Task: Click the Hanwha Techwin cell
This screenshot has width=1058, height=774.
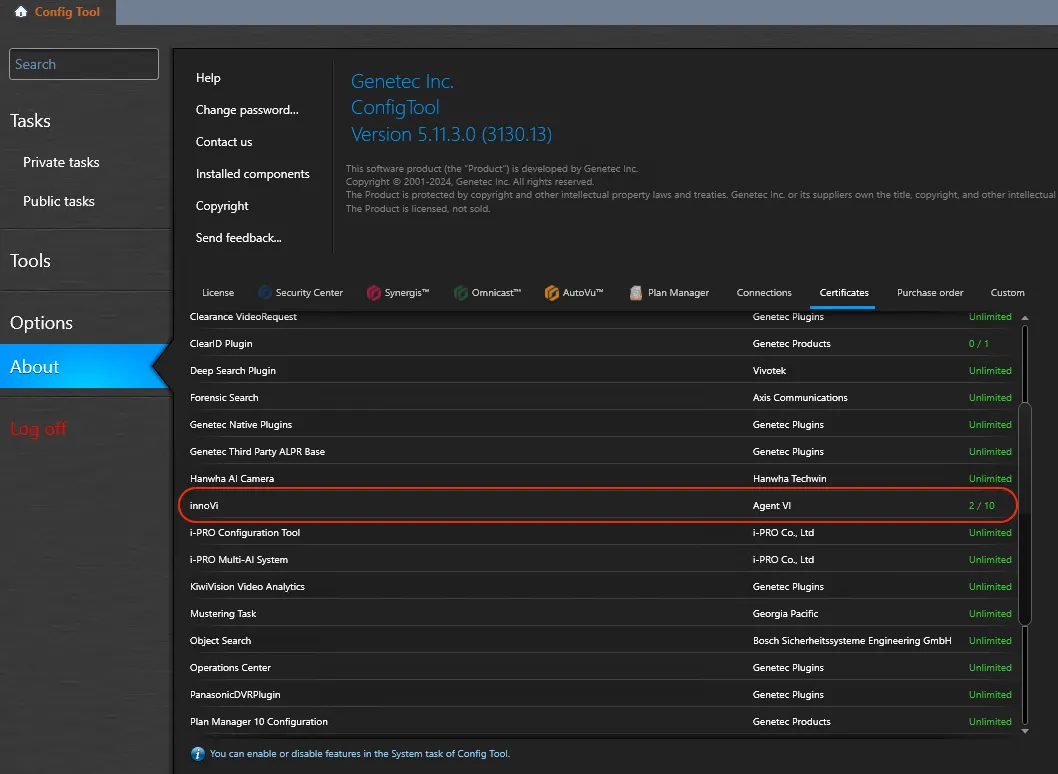Action: 789,478
